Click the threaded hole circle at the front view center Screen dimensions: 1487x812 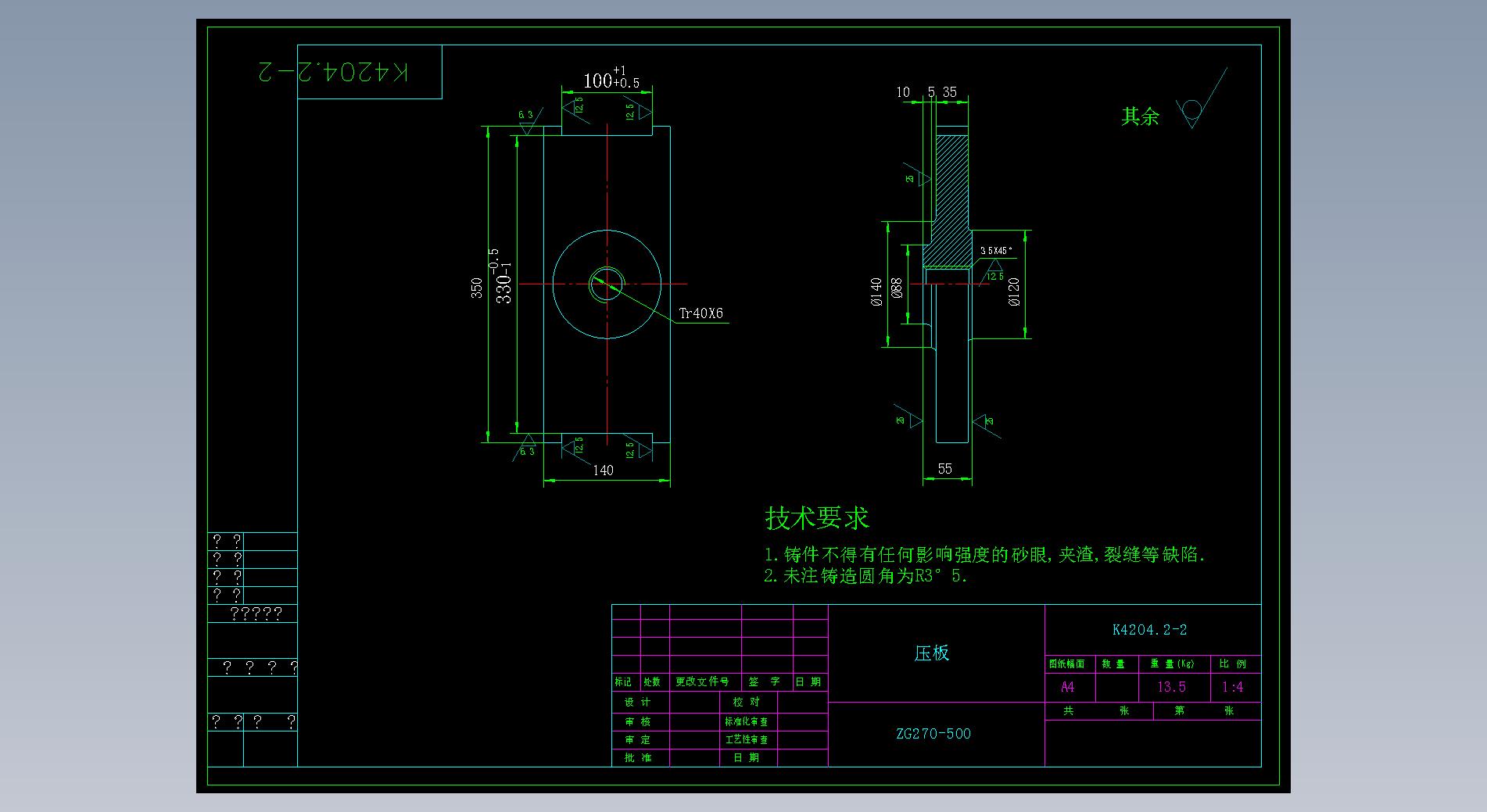point(607,284)
